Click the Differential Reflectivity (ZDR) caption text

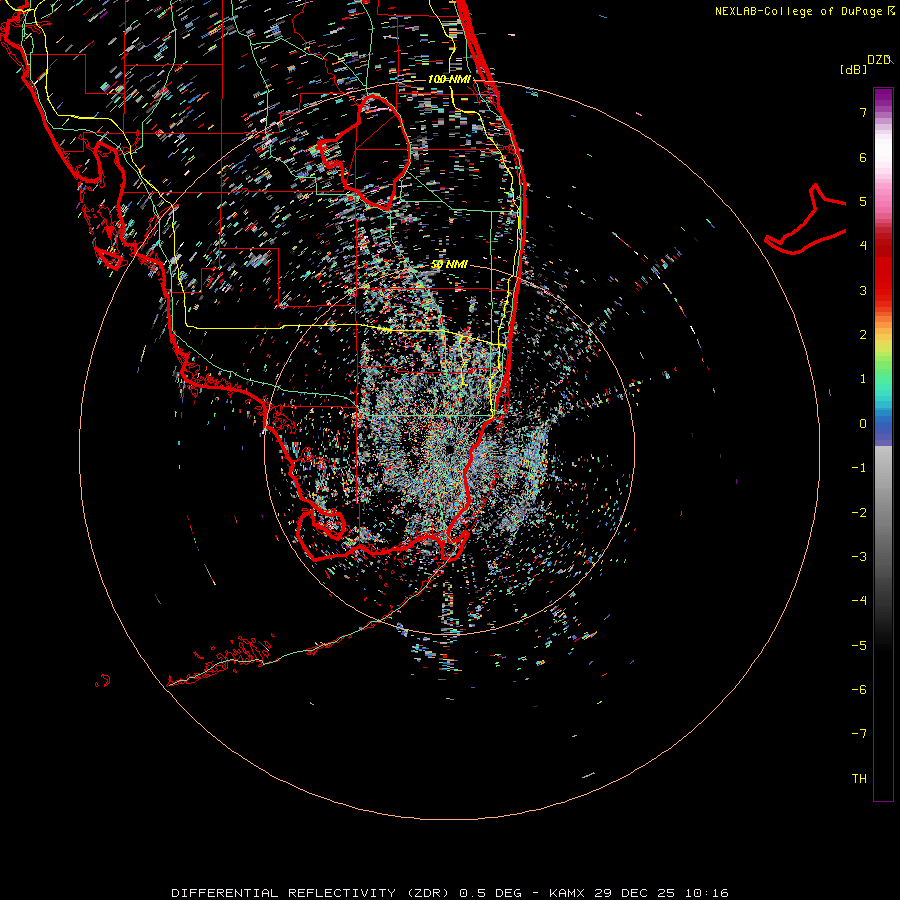[x=312, y=893]
